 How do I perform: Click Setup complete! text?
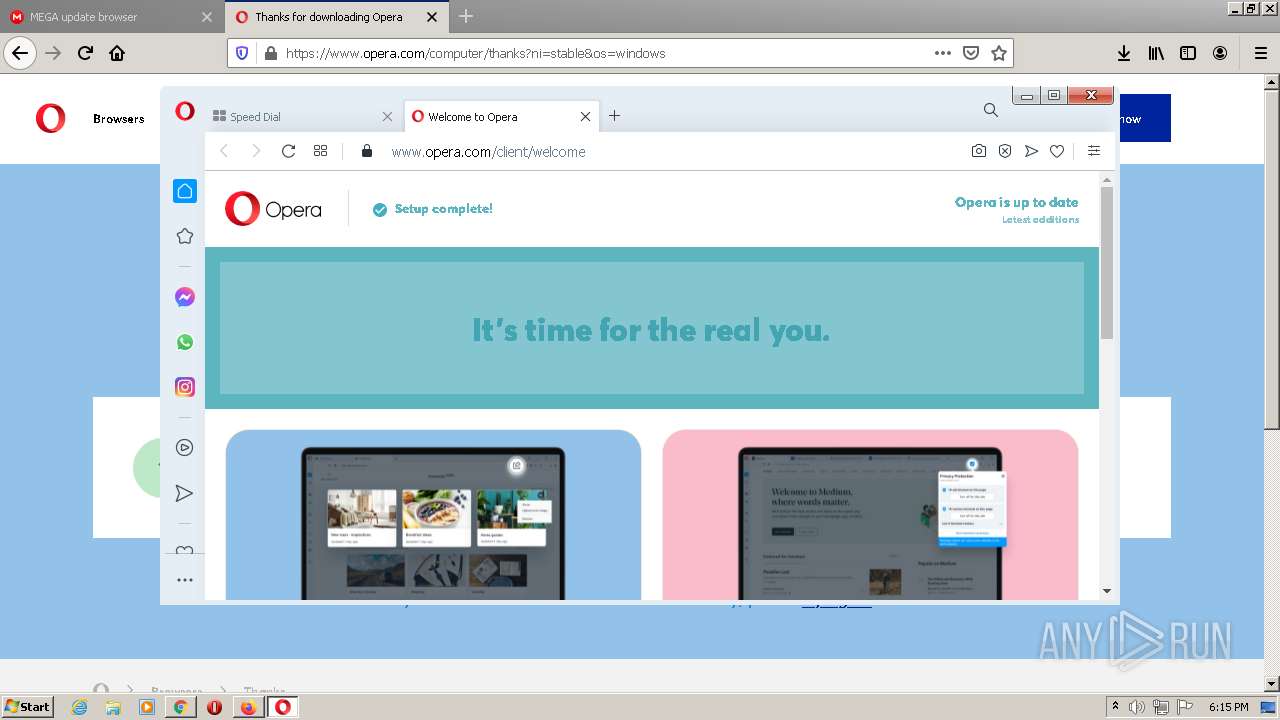tap(443, 209)
